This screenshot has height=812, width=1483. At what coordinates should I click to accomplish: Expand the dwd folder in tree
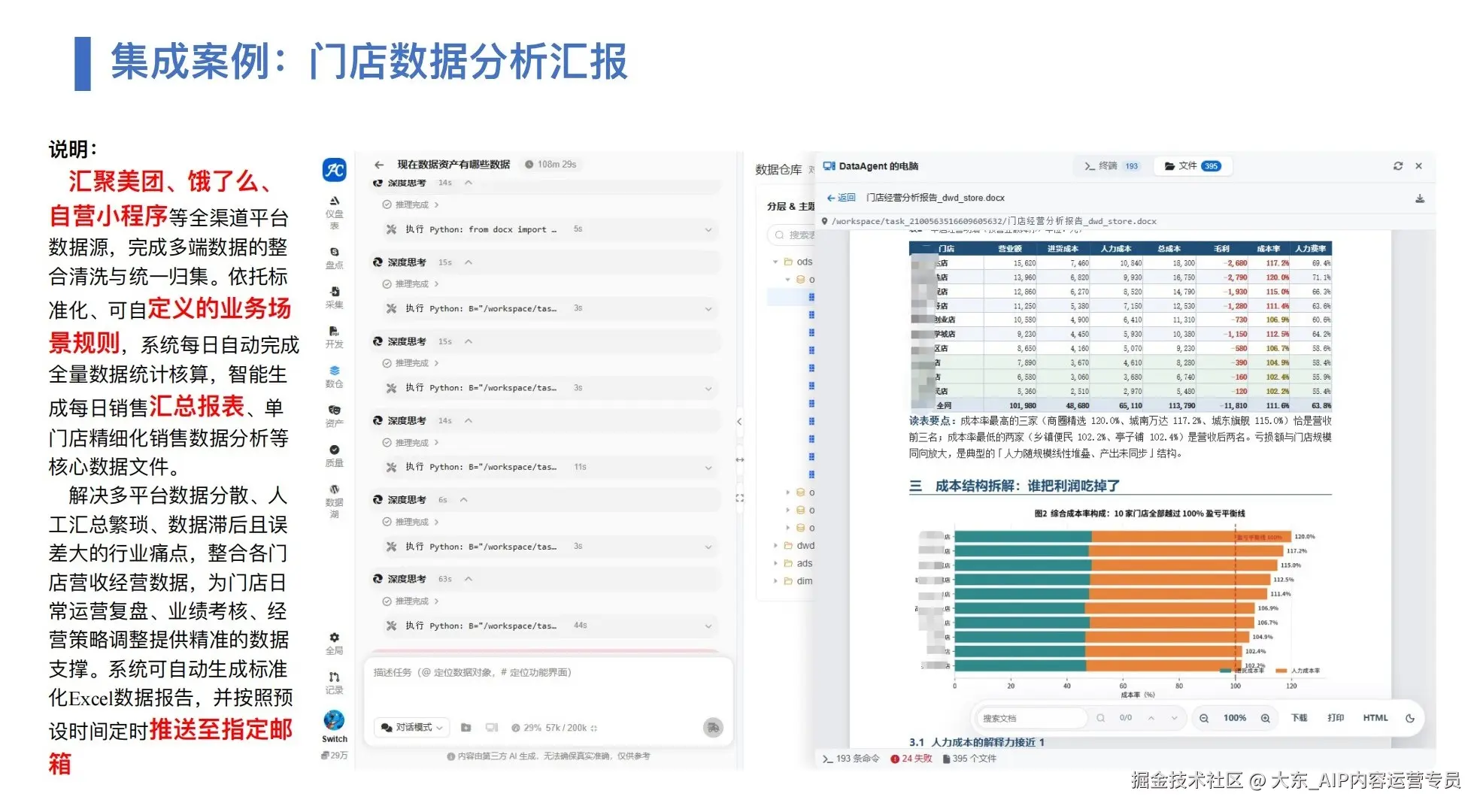coord(776,546)
